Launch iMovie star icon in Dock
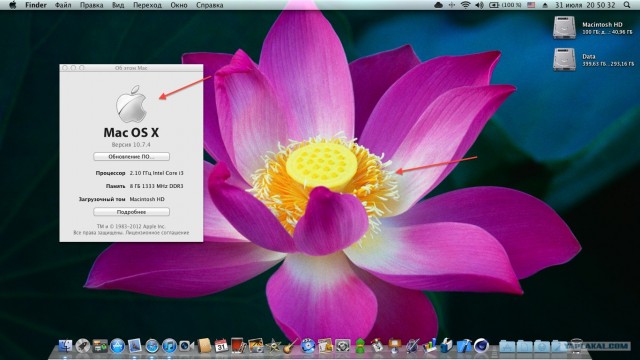Image resolution: width=640 pixels, height=360 pixels. tap(273, 346)
